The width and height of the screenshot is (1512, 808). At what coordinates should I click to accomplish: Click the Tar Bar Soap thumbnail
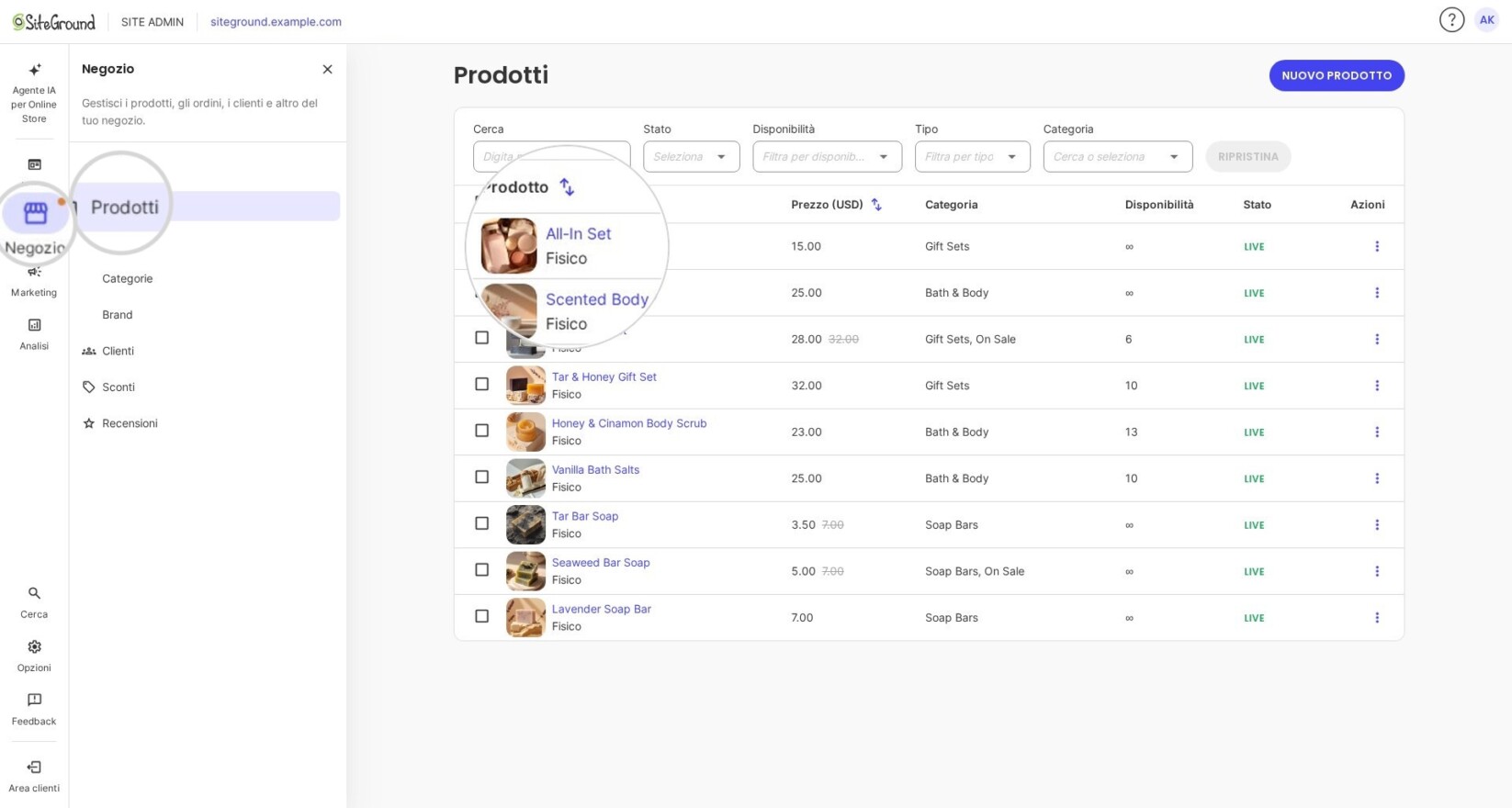pos(525,524)
